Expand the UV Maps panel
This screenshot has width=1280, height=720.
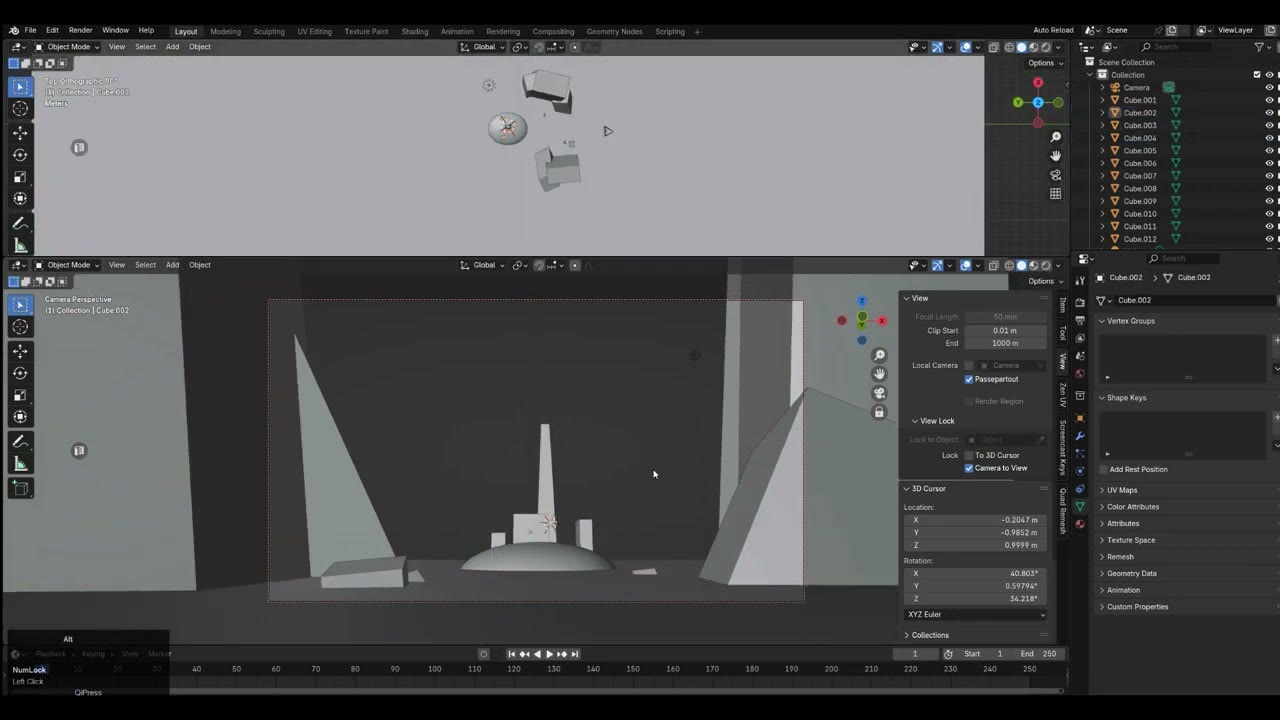coord(1122,490)
